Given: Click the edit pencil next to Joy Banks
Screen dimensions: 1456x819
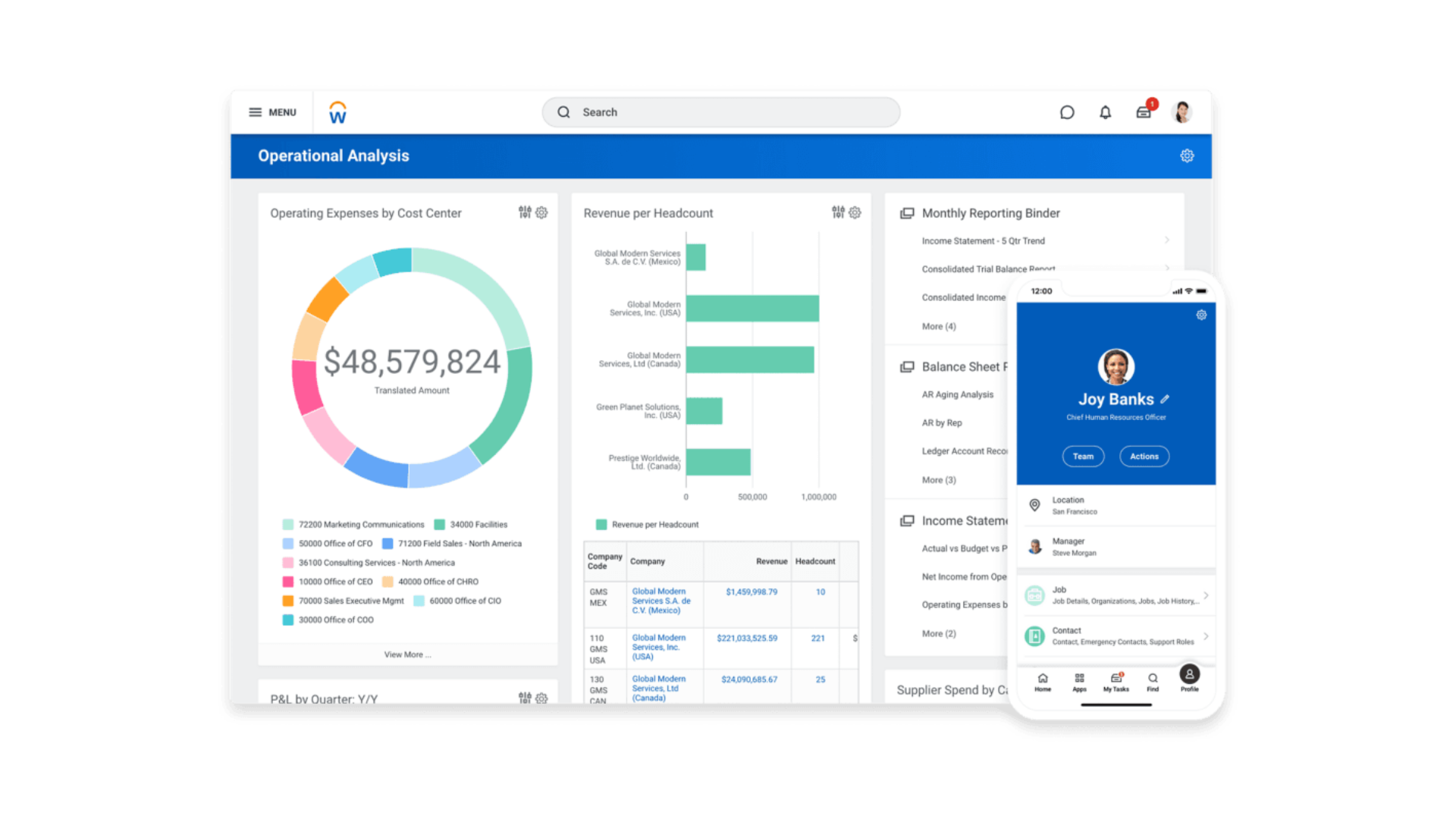Looking at the screenshot, I should (x=1165, y=399).
